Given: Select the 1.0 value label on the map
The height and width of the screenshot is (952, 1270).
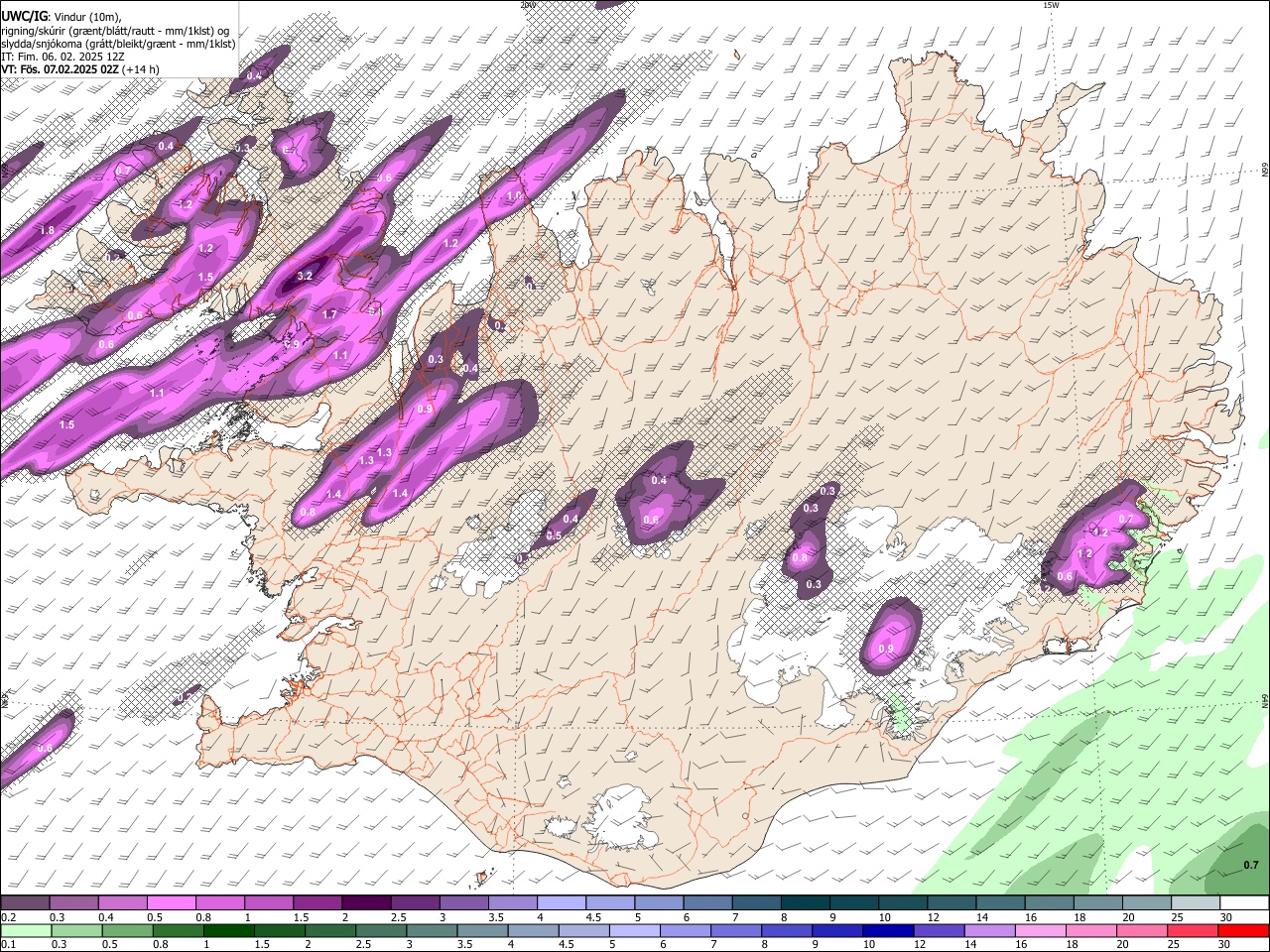Looking at the screenshot, I should point(514,196).
